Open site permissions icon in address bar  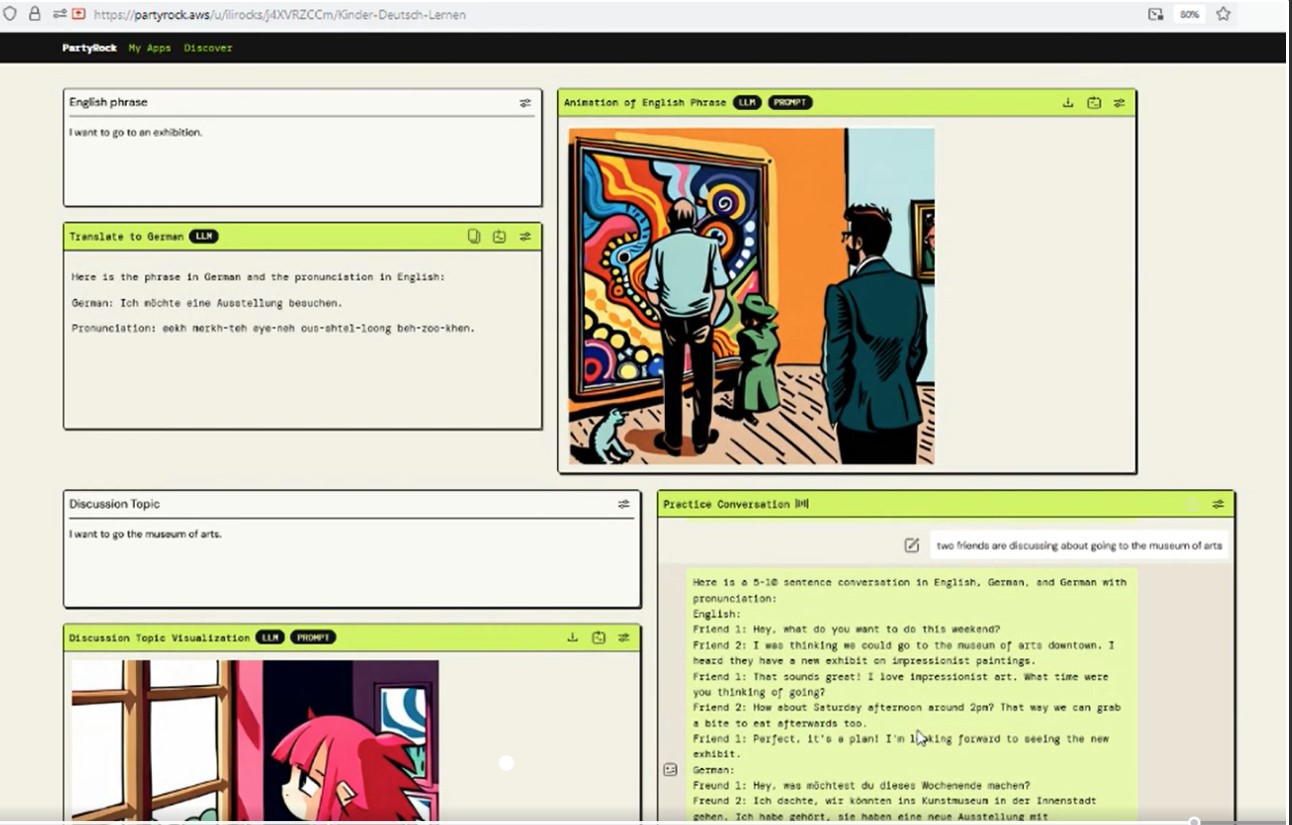coord(59,14)
